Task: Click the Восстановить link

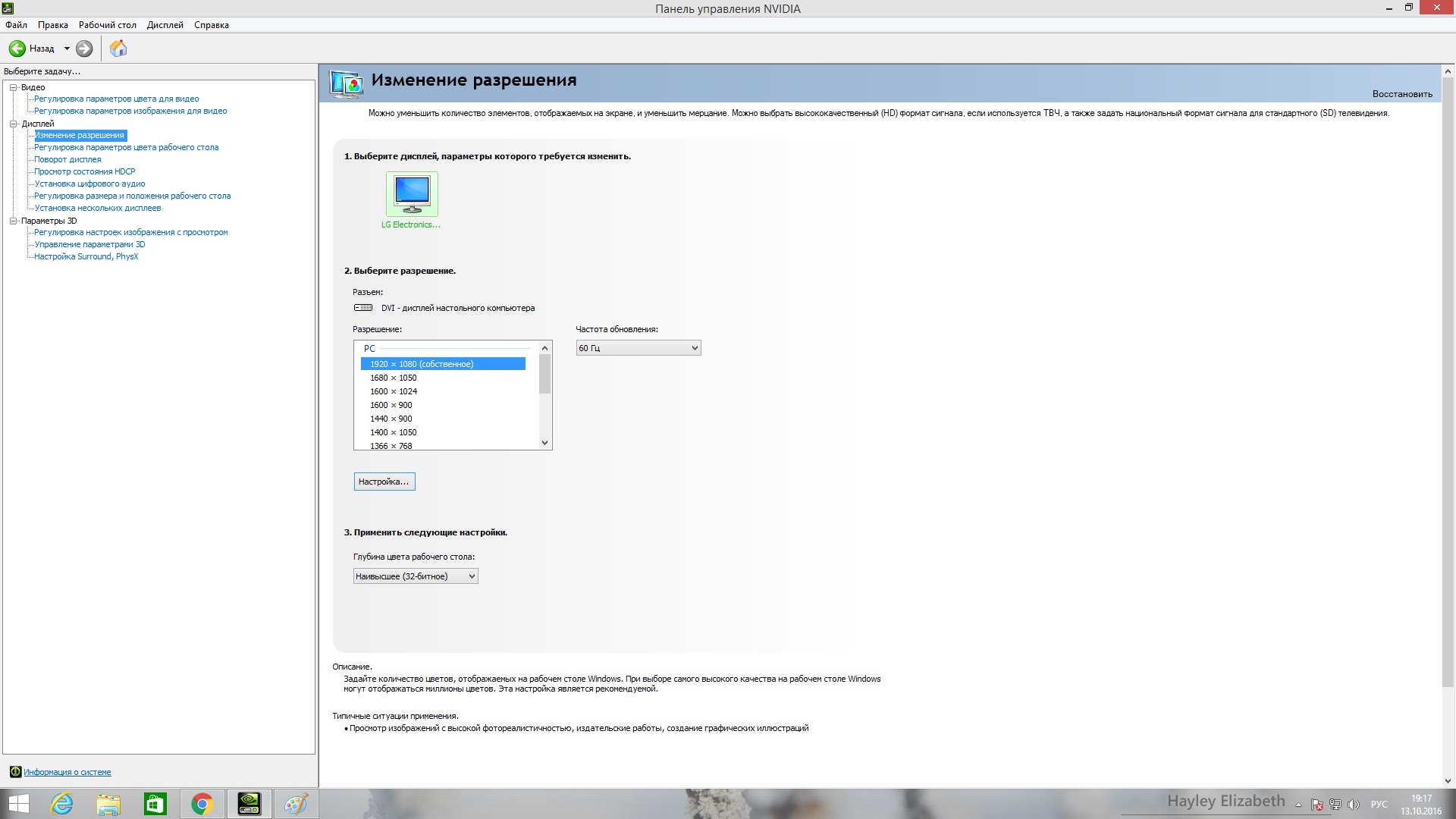Action: pyautogui.click(x=1401, y=94)
